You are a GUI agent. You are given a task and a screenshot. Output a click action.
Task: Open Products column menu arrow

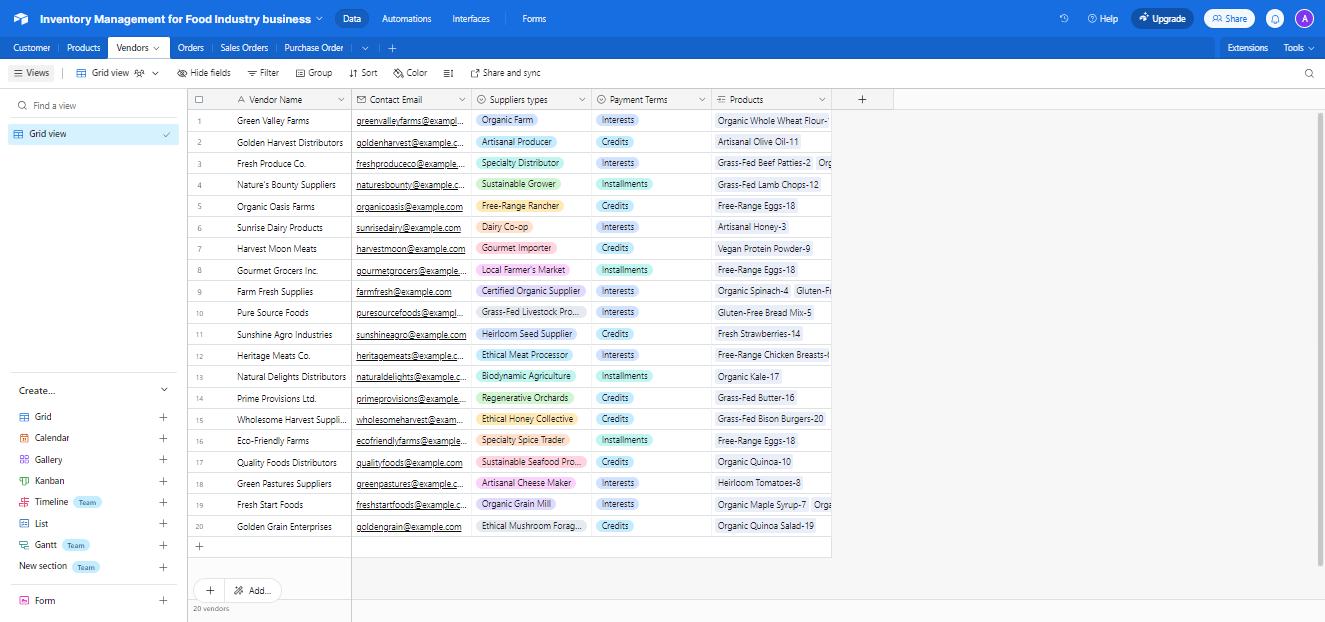tap(821, 100)
